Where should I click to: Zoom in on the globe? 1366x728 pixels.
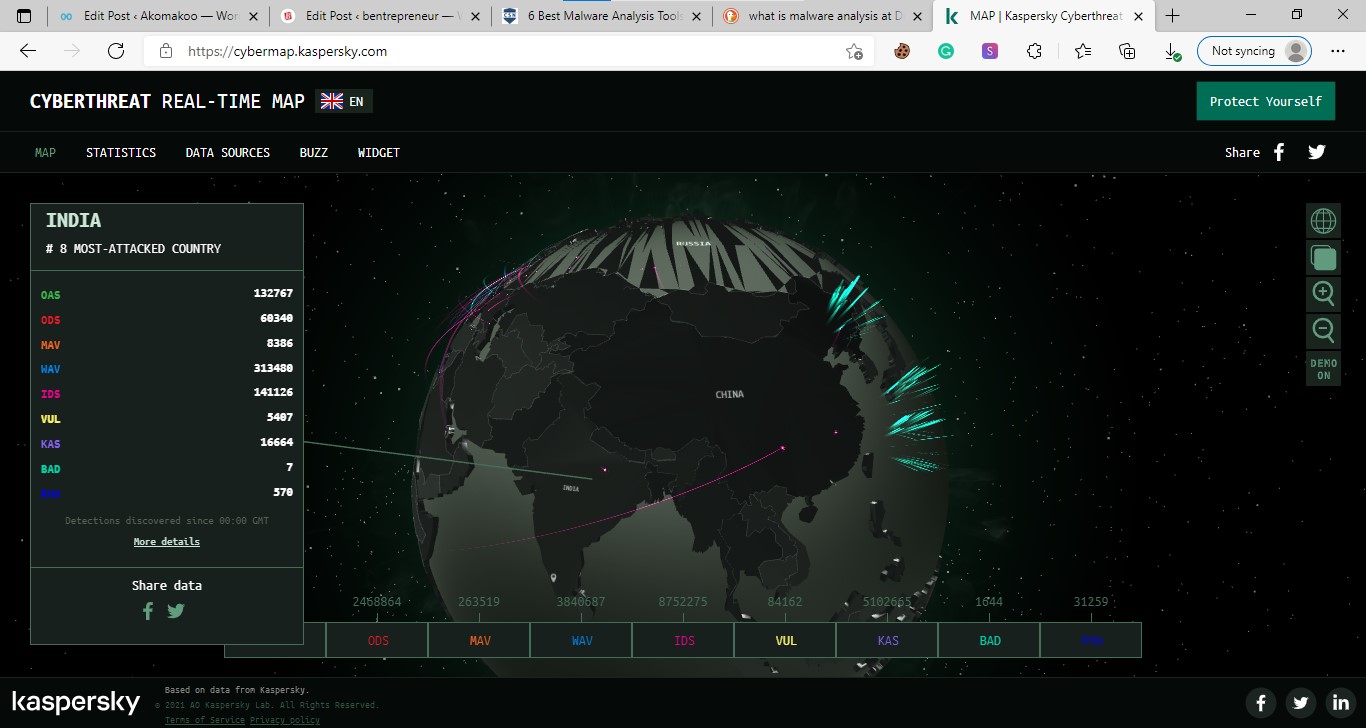(1323, 294)
